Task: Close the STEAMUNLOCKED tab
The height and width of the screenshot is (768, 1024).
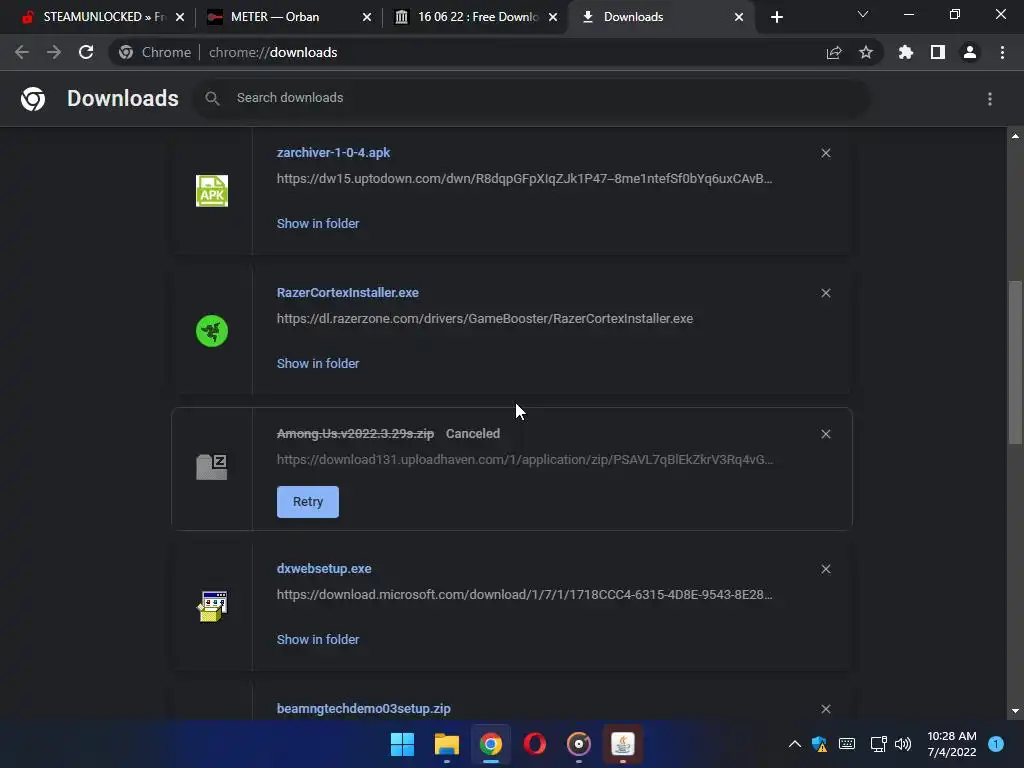Action: point(180,17)
